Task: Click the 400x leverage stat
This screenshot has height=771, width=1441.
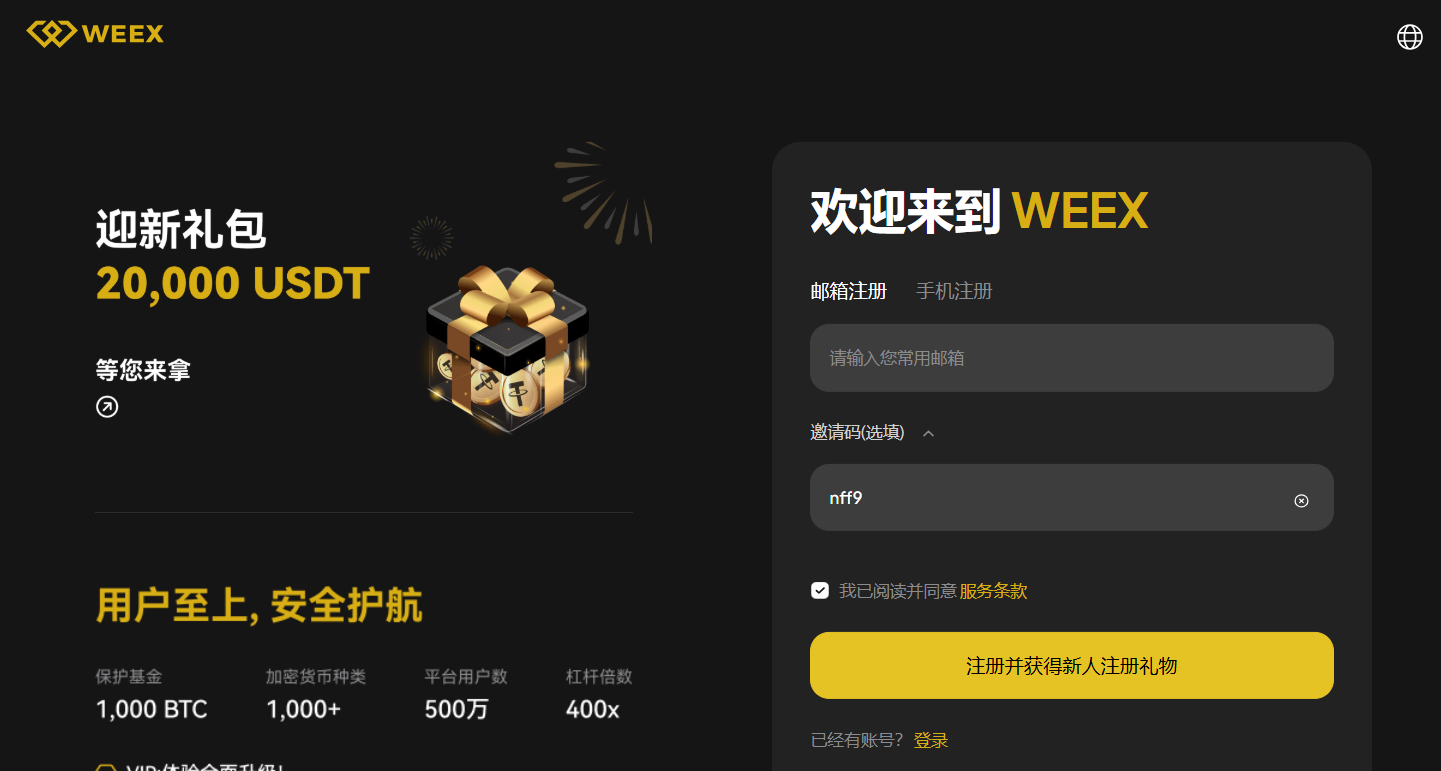Action: click(592, 710)
